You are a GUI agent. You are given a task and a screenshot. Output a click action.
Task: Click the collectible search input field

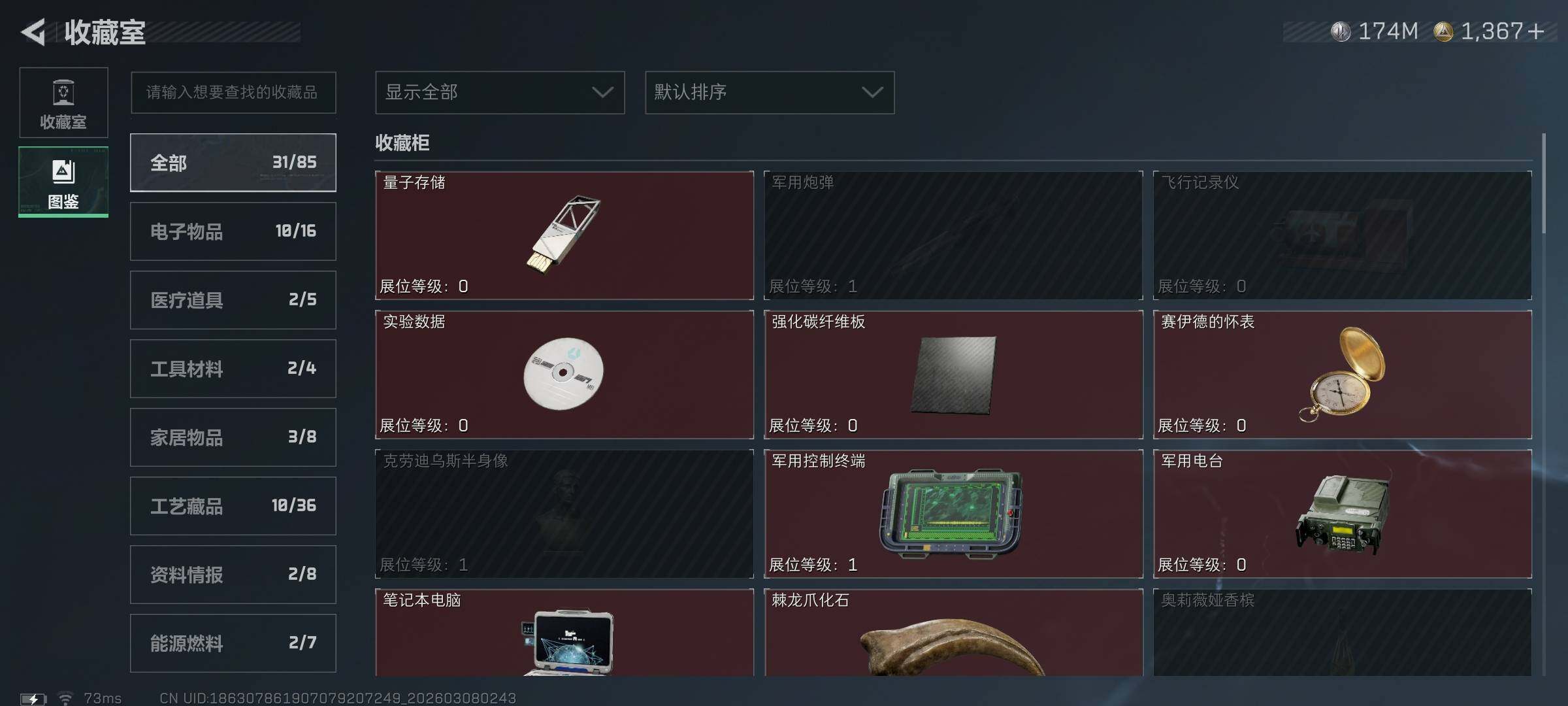tap(233, 92)
